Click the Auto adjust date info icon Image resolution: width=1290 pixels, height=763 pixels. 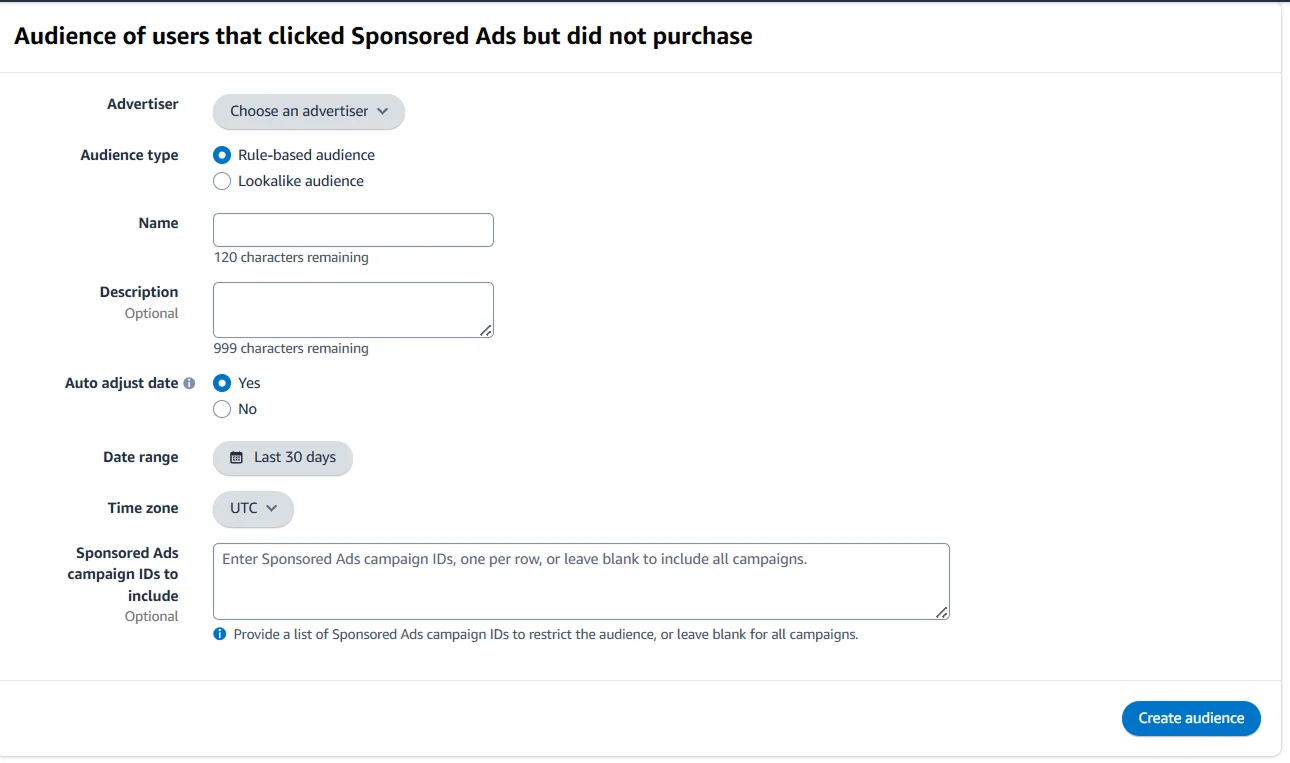[x=189, y=383]
